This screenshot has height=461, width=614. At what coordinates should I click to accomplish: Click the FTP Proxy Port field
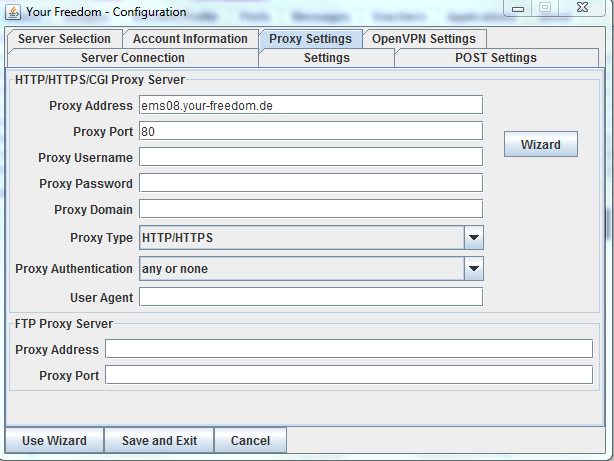click(349, 375)
